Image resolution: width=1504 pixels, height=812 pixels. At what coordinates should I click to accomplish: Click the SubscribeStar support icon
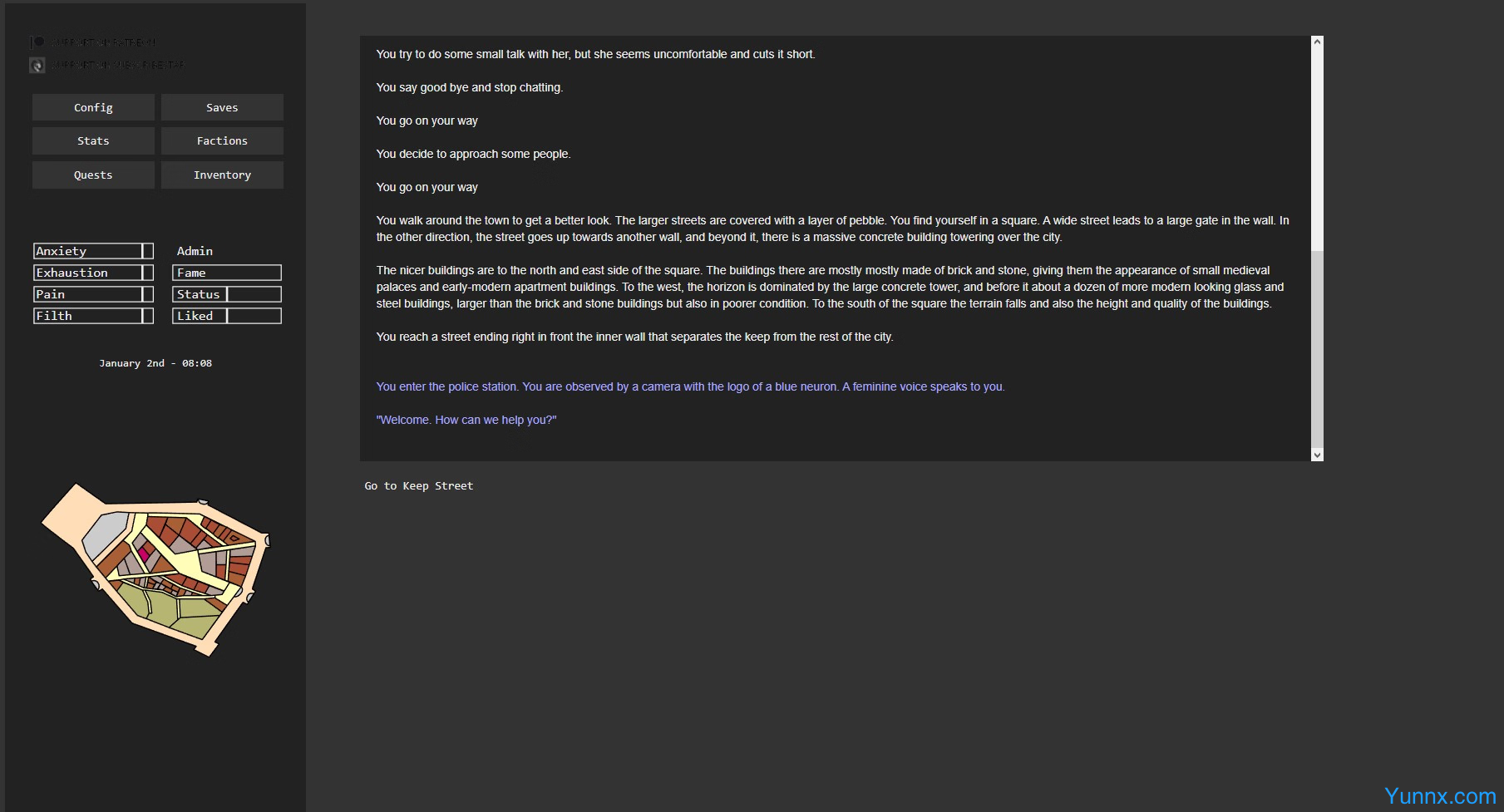pyautogui.click(x=37, y=65)
